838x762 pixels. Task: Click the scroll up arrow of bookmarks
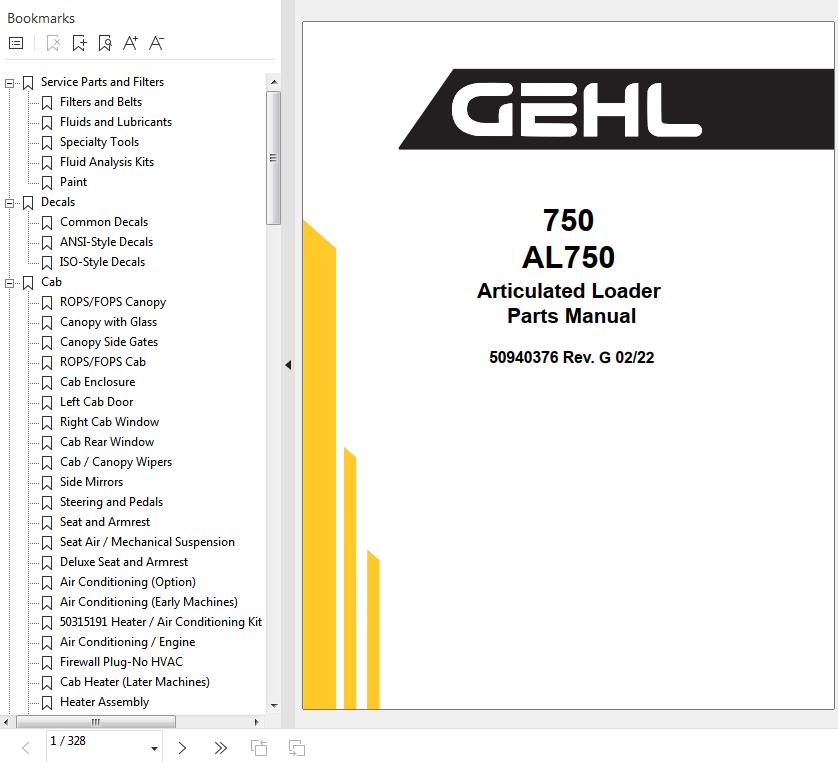coord(274,82)
